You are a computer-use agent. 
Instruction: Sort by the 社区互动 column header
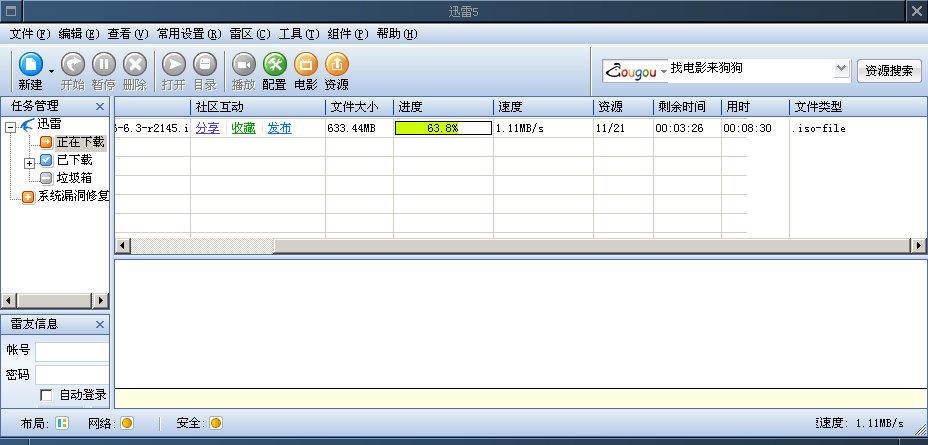[x=257, y=107]
